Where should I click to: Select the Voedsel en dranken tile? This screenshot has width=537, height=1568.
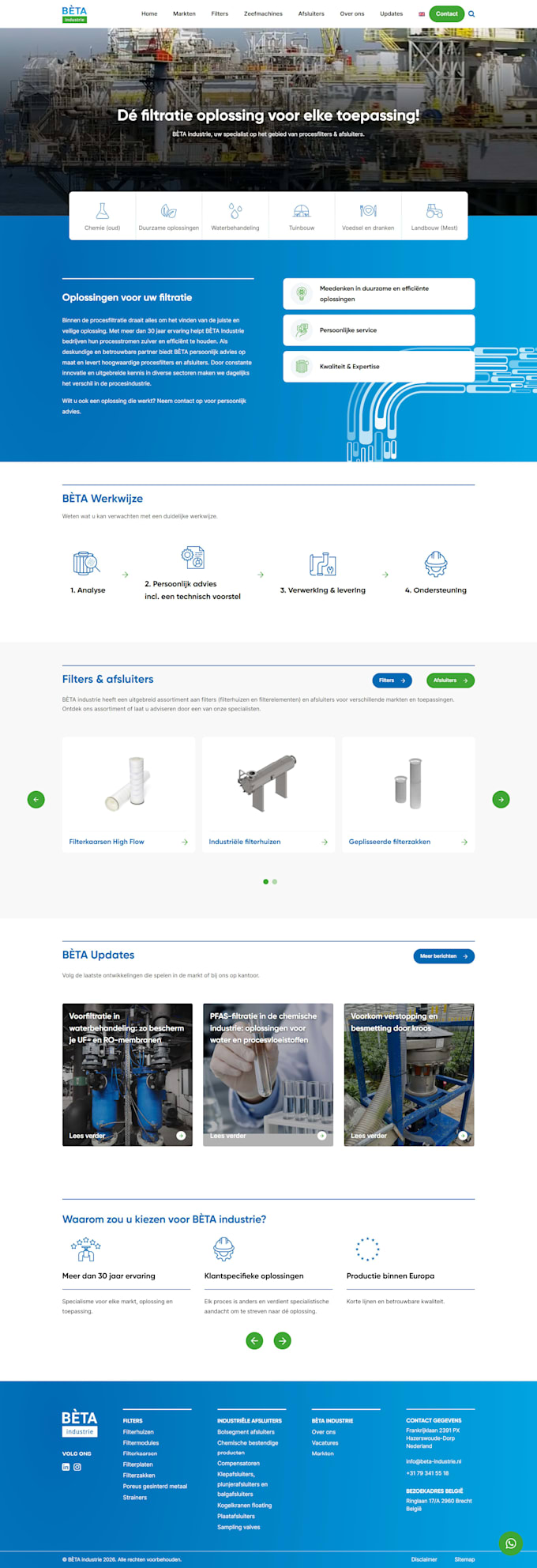368,216
